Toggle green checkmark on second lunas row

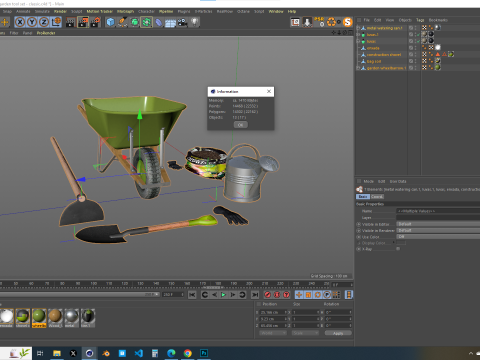(418, 41)
